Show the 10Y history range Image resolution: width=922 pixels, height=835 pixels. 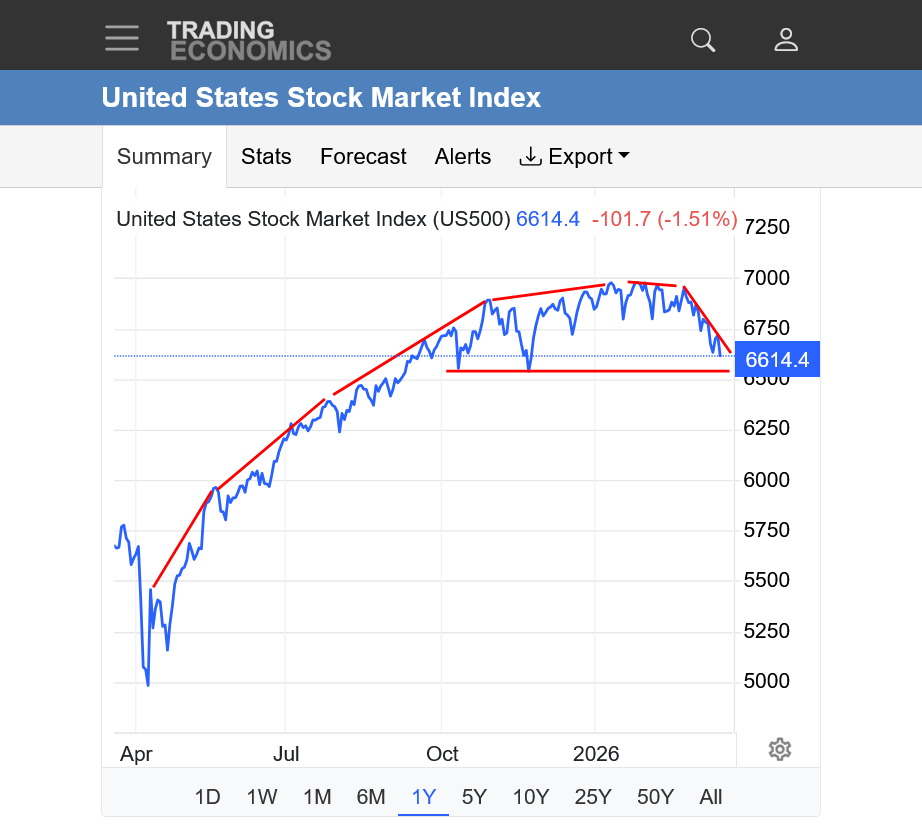click(531, 797)
